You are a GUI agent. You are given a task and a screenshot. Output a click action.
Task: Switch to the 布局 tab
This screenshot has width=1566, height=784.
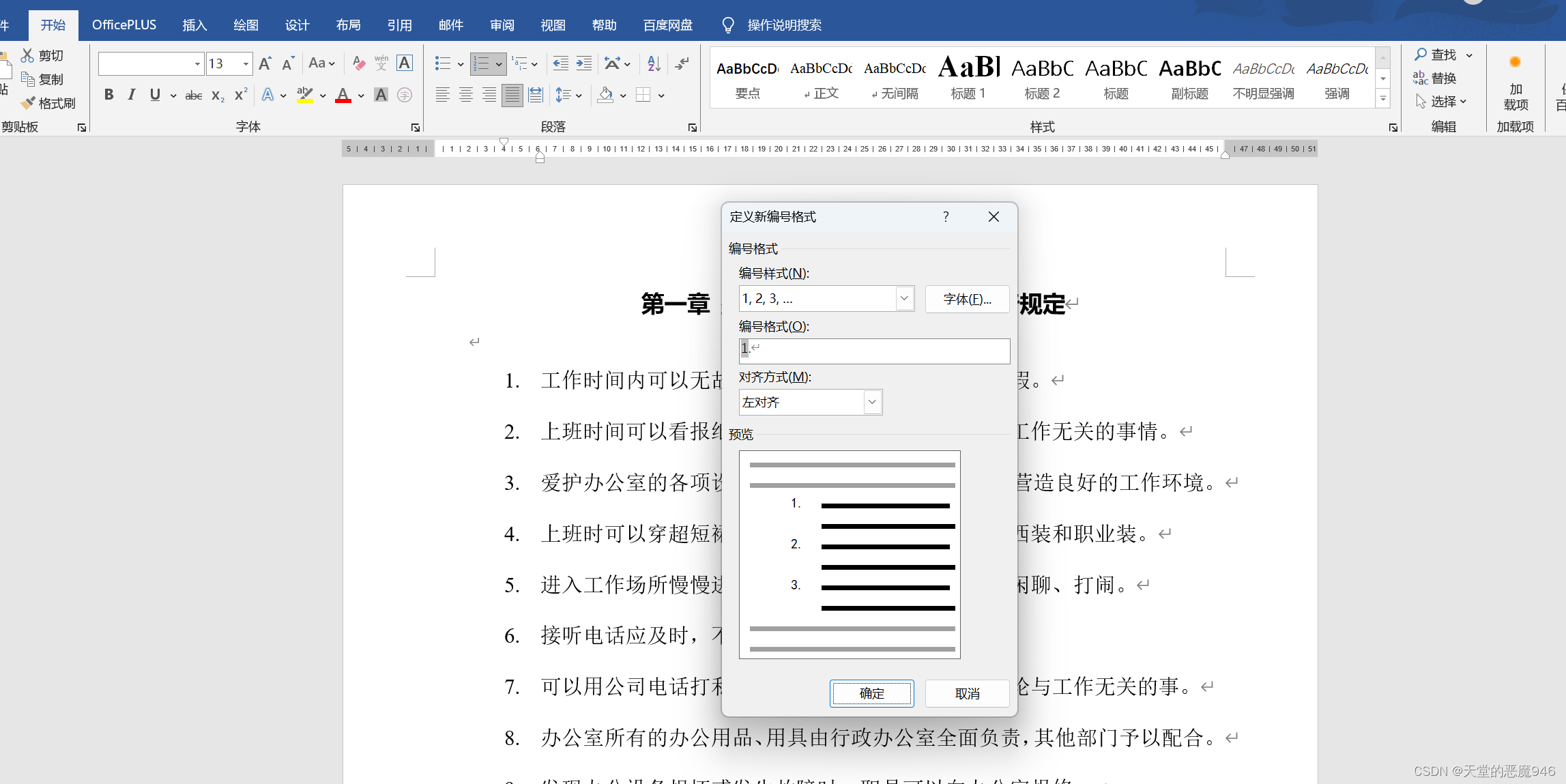click(x=348, y=25)
